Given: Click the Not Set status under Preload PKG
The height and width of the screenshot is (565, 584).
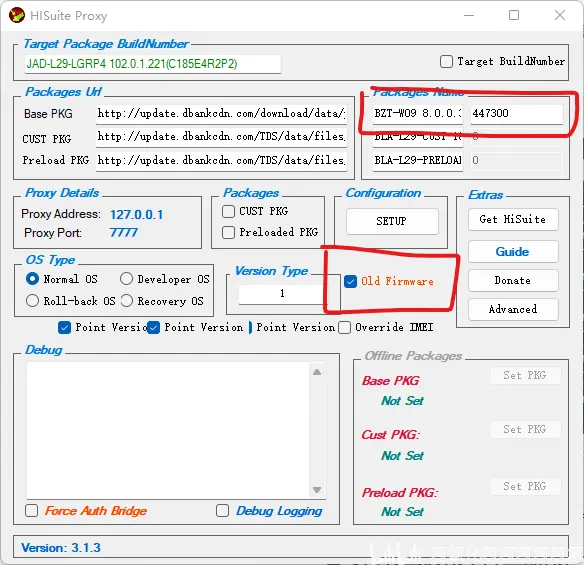Looking at the screenshot, I should [402, 512].
